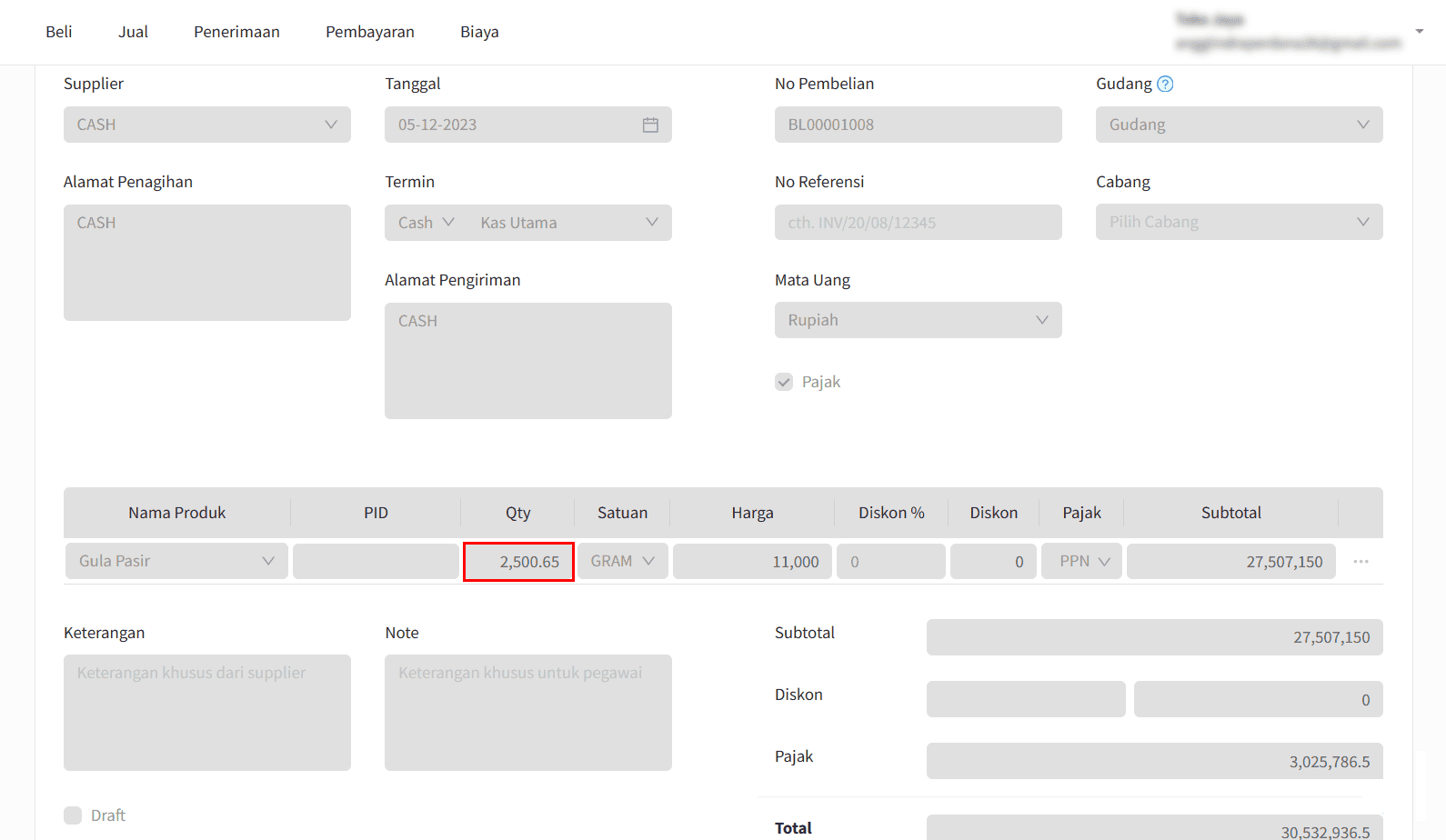The height and width of the screenshot is (840, 1446).
Task: Click the Gudang help question mark icon
Action: click(1165, 84)
